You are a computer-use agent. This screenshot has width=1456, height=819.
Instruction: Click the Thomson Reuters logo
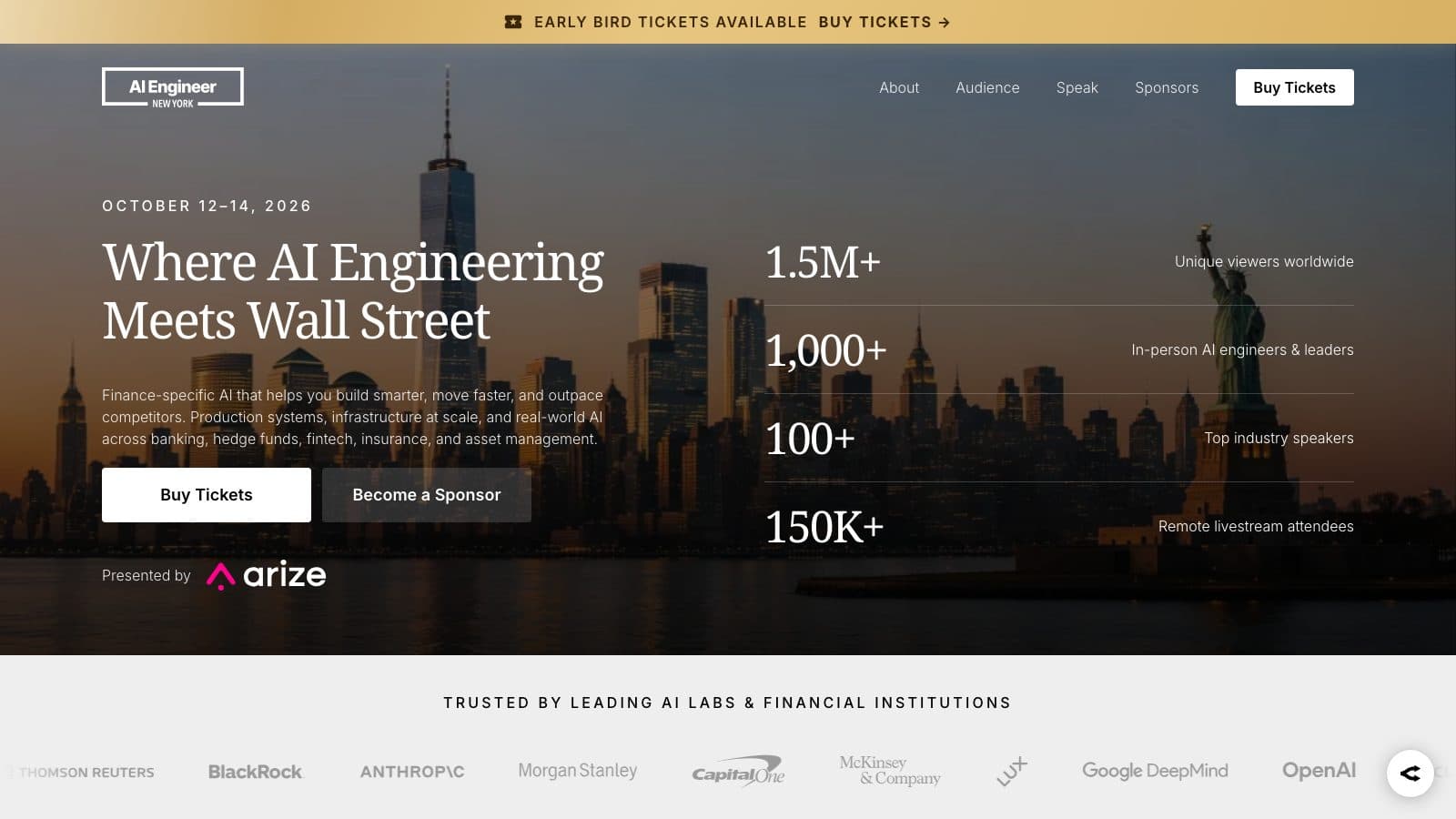82,772
